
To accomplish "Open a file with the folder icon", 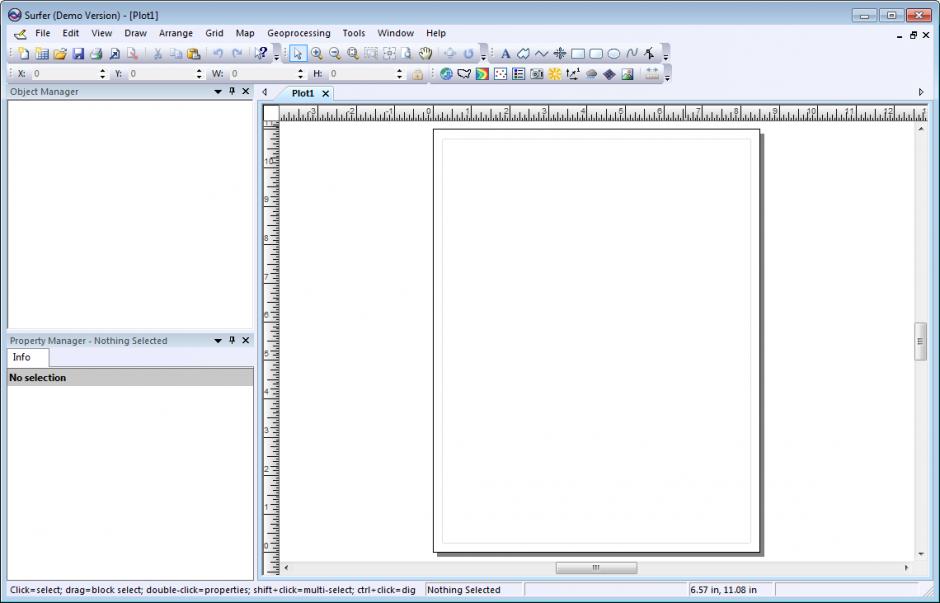I will point(60,54).
